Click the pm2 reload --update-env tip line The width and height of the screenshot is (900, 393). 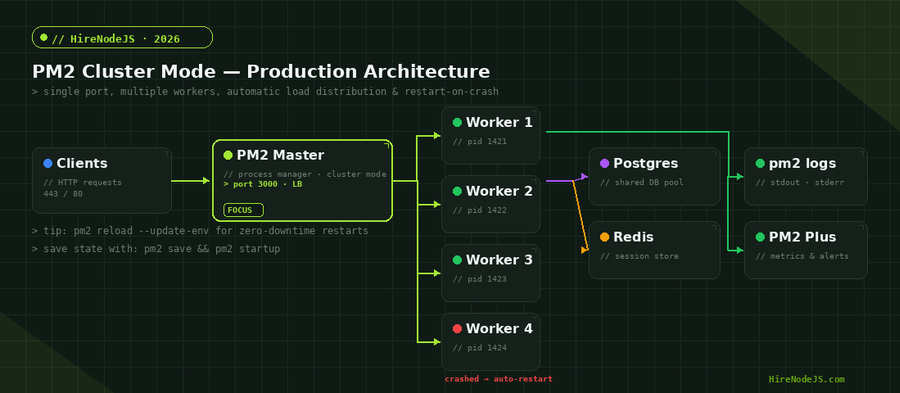pos(200,231)
